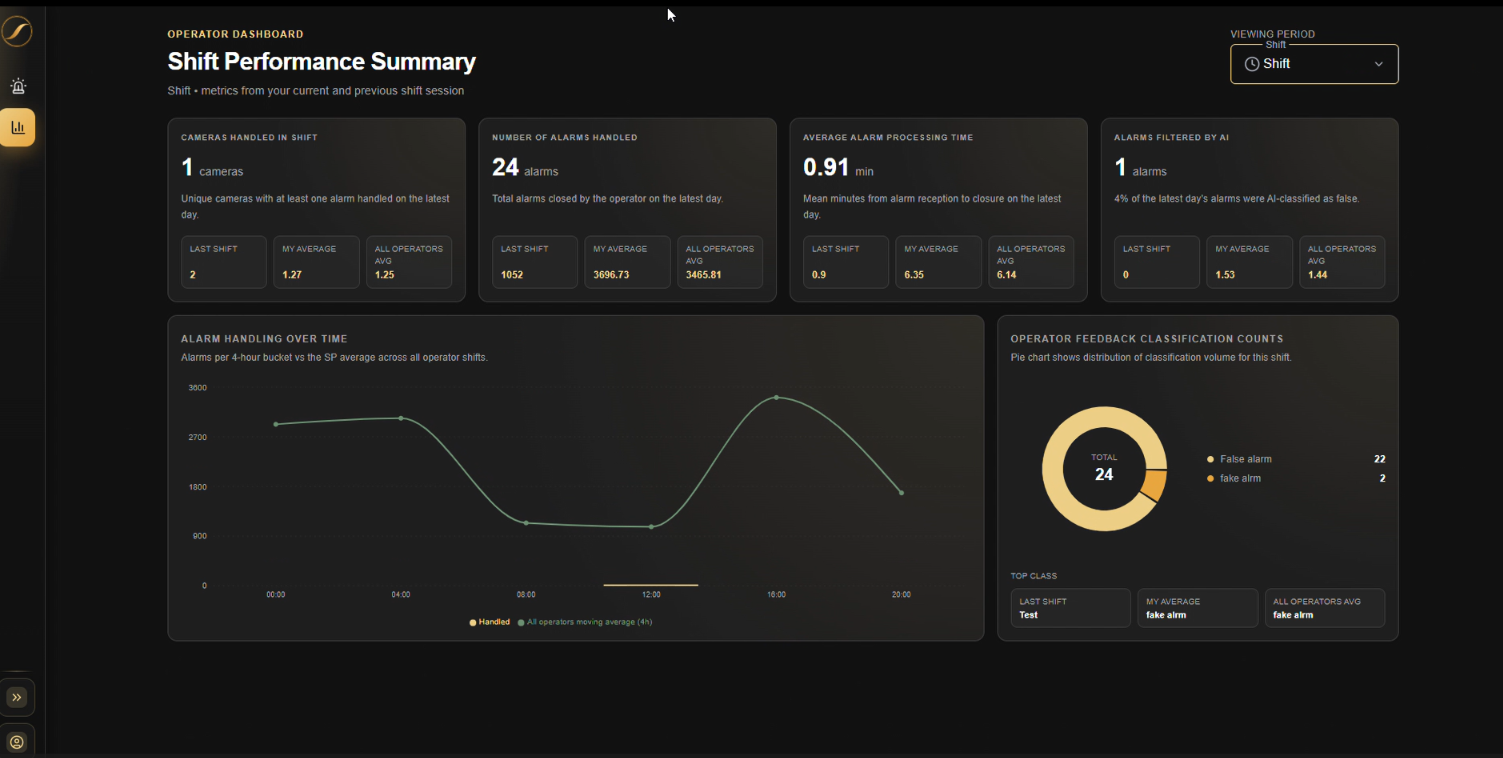Toggle the All operators moving average legend

pyautogui.click(x=585, y=622)
